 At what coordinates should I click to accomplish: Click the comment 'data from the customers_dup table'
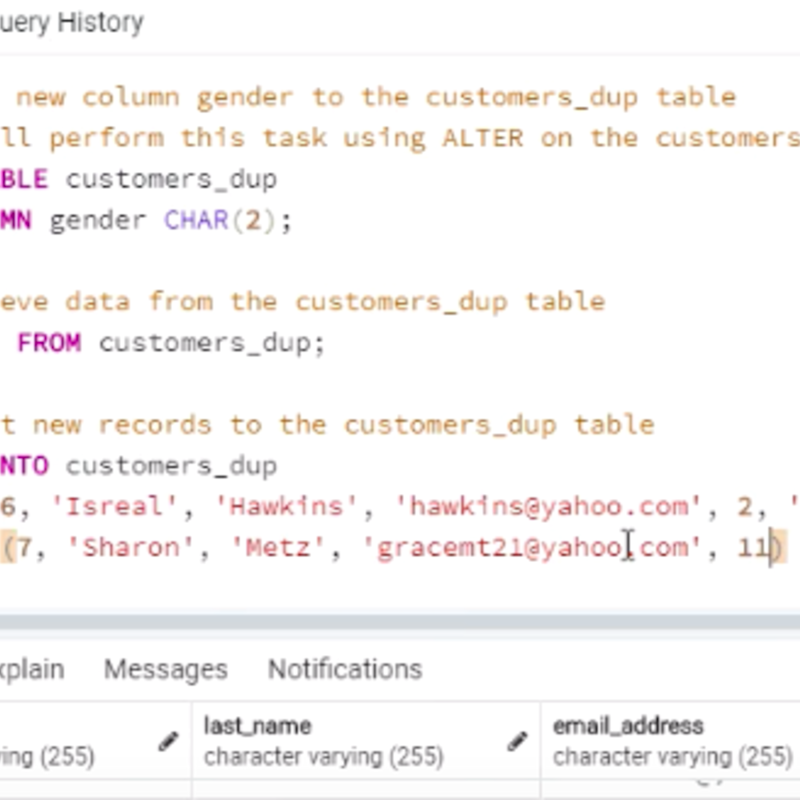(335, 302)
